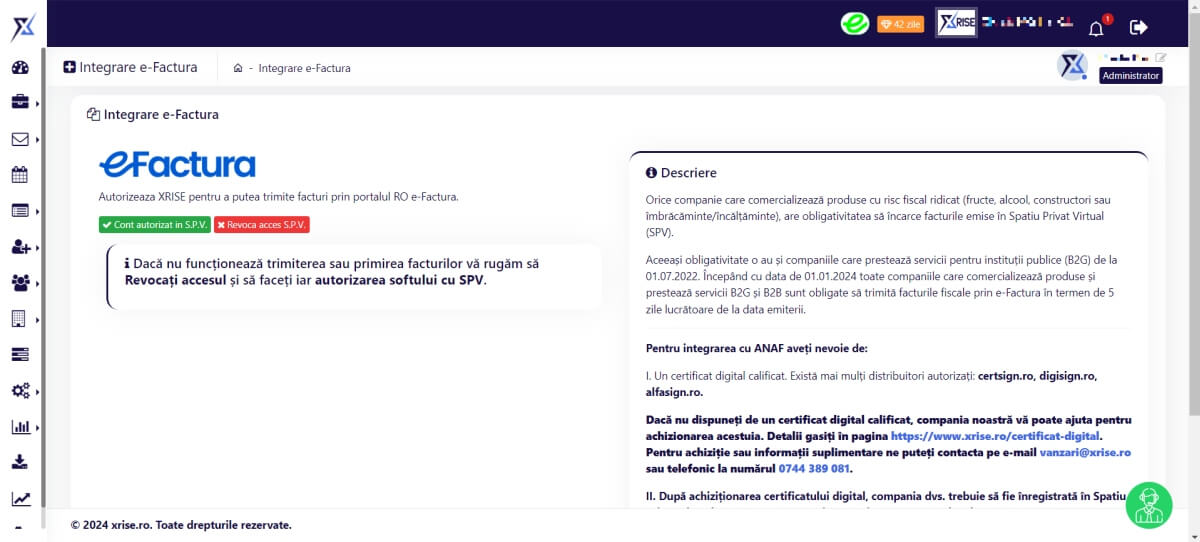The image size is (1200, 542).
Task: Click the edit pencil icon next to username
Action: (x=1160, y=57)
